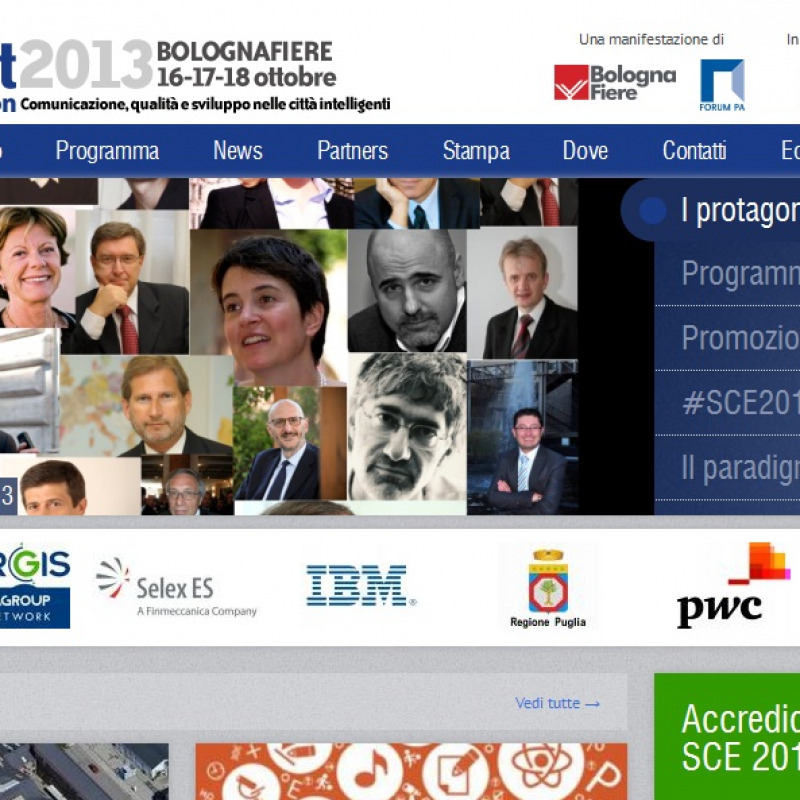Select the blue dot beside I protagonisti
Screen dimensions: 800x800
pyautogui.click(x=653, y=210)
